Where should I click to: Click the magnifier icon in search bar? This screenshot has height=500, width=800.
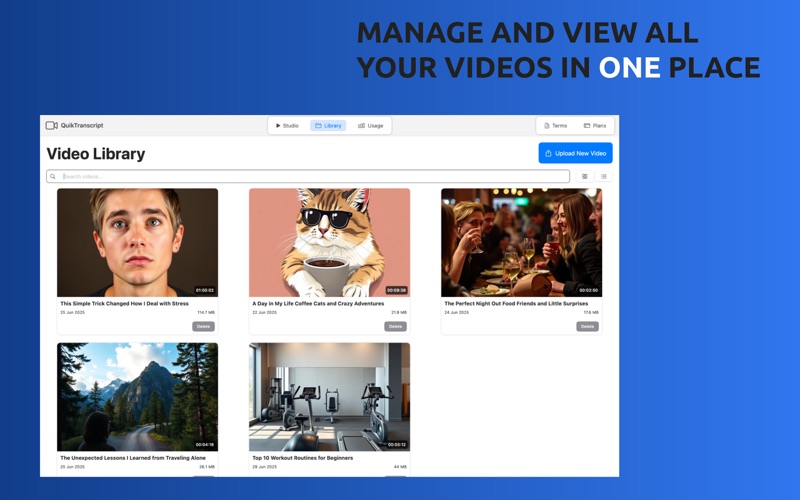point(53,177)
